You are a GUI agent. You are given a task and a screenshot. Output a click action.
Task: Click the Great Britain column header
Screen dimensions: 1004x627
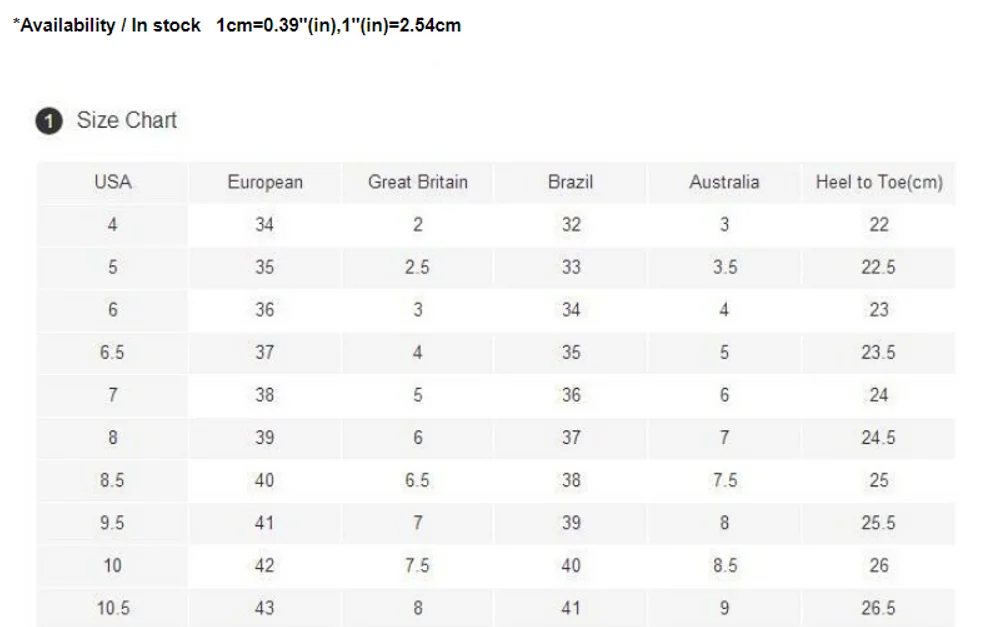click(x=417, y=183)
